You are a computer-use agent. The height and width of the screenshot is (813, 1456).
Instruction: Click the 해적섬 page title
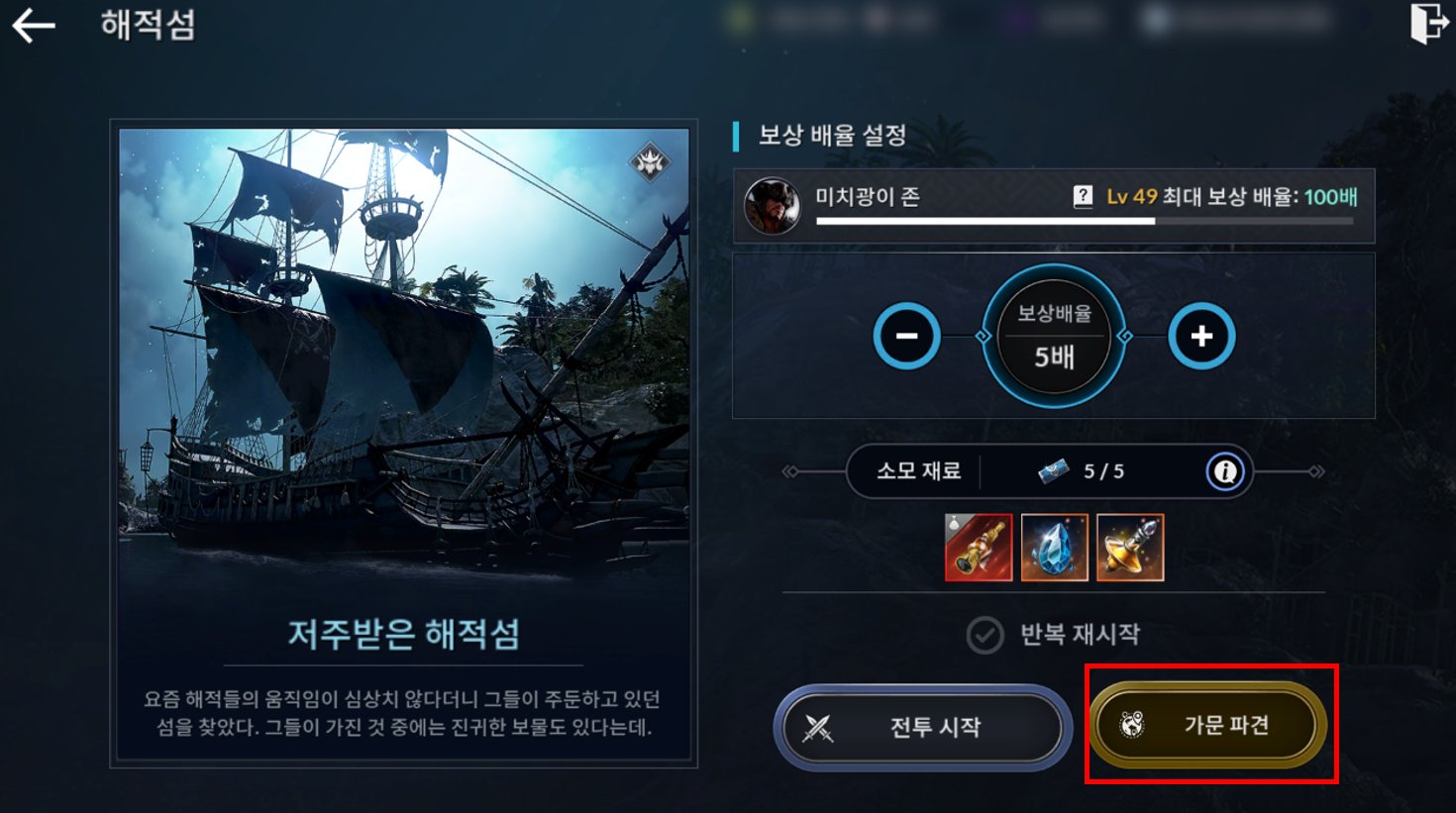click(x=149, y=25)
